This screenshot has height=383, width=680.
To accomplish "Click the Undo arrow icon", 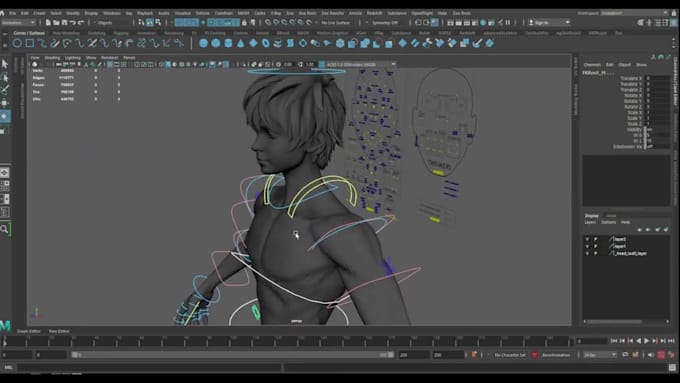I will pos(72,22).
